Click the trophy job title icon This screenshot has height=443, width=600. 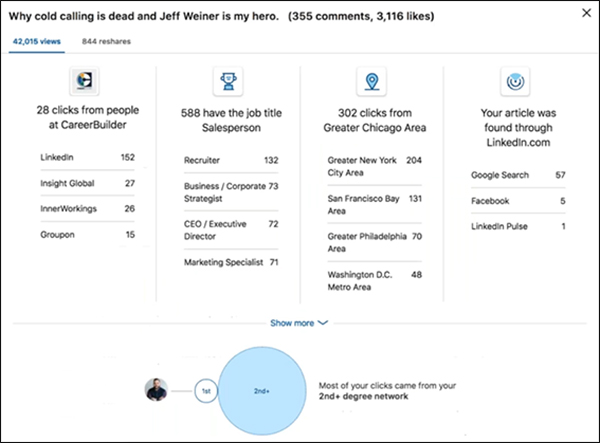tap(228, 81)
